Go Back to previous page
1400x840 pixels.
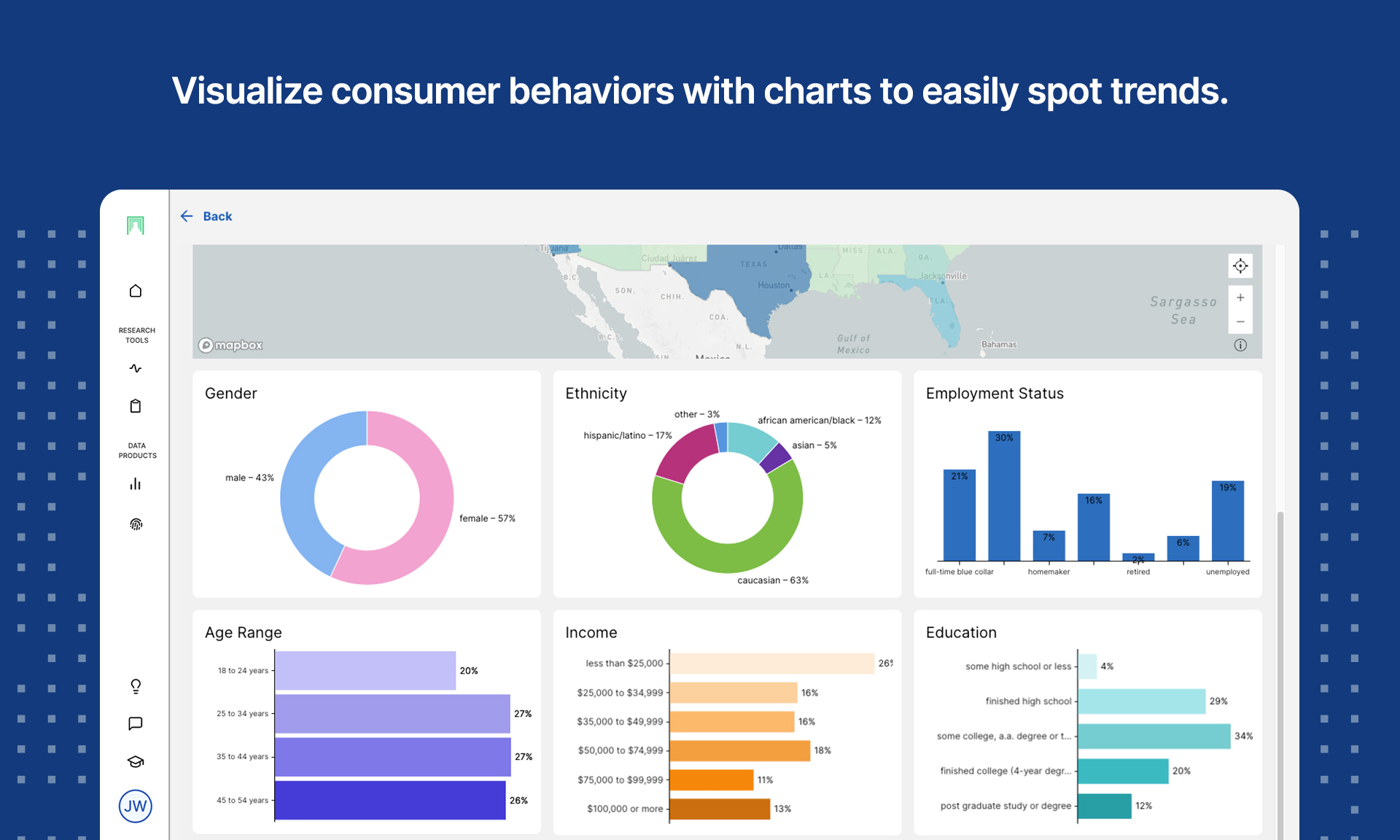pos(206,217)
